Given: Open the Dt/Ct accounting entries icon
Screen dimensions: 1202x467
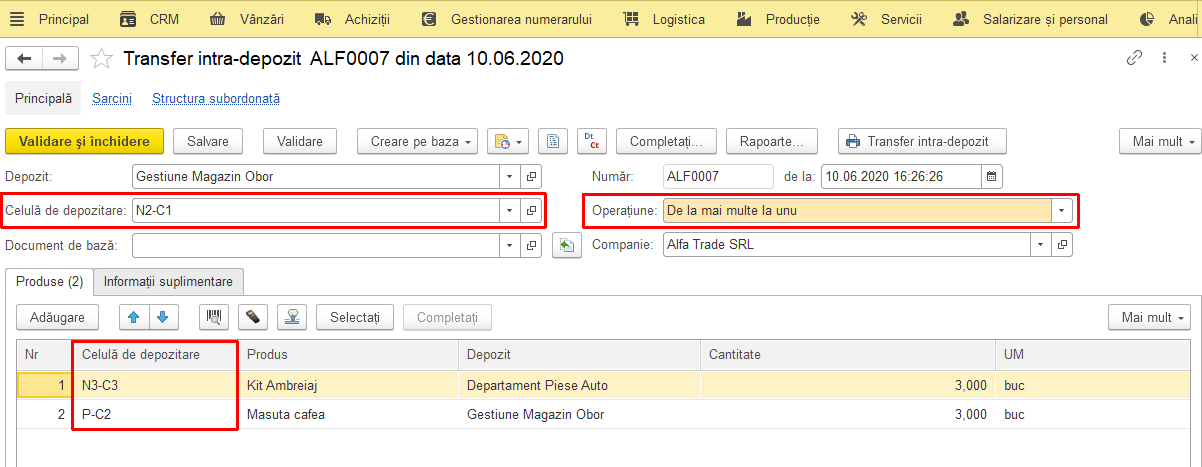Looking at the screenshot, I should [x=592, y=142].
